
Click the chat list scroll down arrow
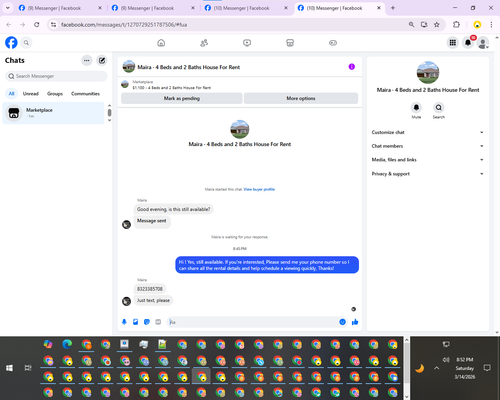[109, 120]
